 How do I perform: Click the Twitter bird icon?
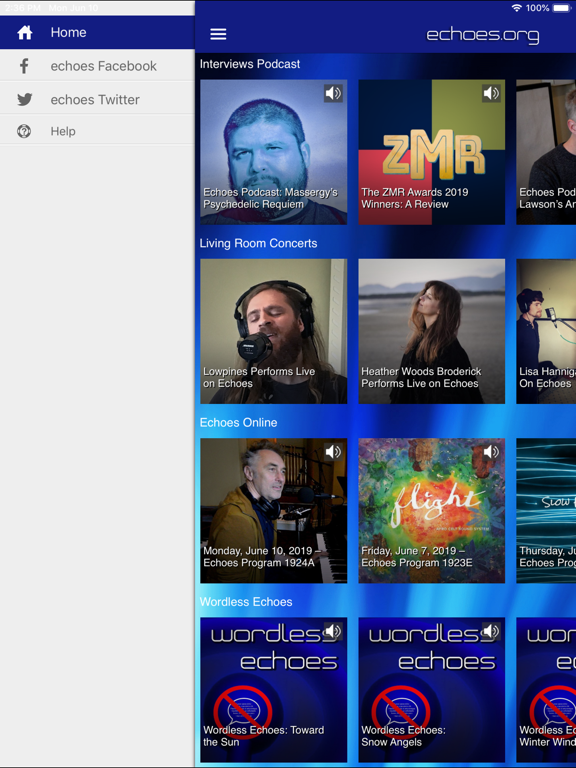pos(24,99)
